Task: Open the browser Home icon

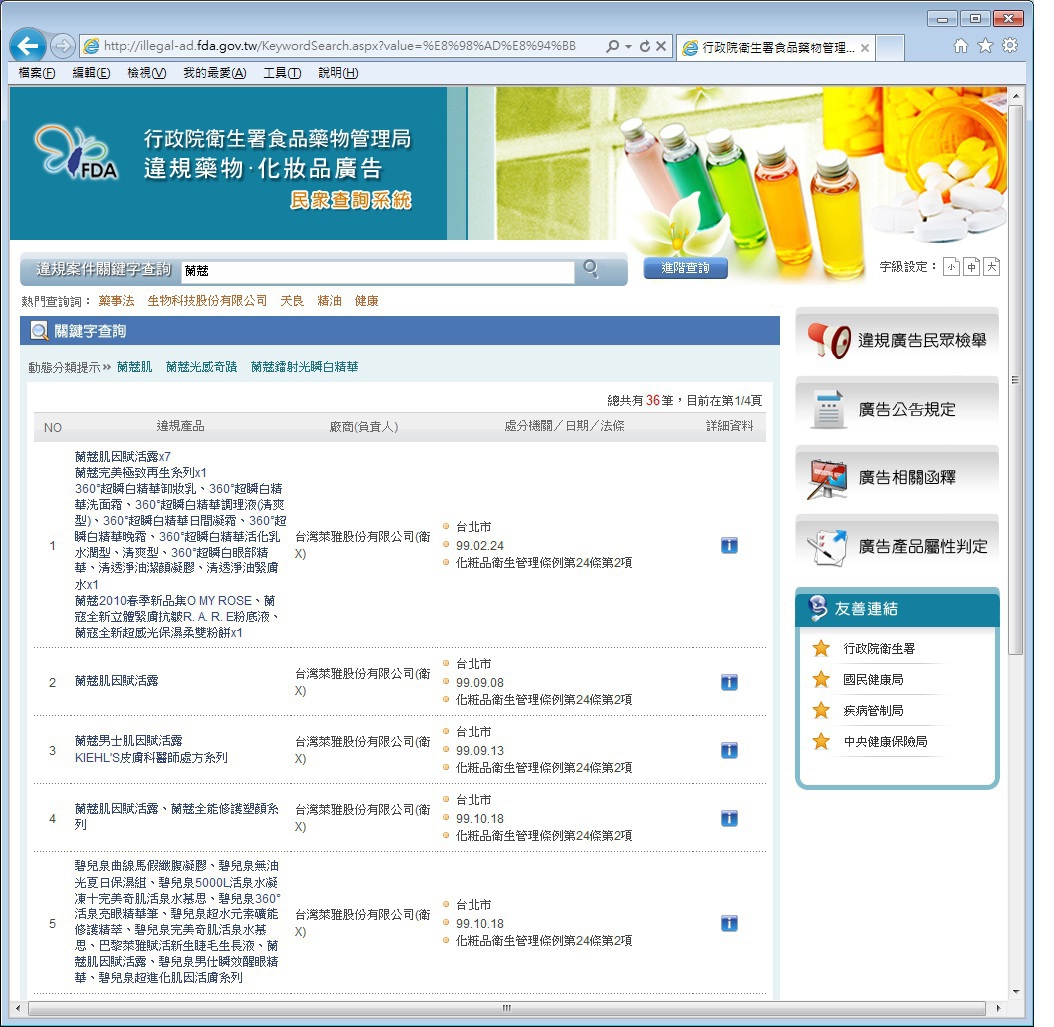Action: [961, 45]
